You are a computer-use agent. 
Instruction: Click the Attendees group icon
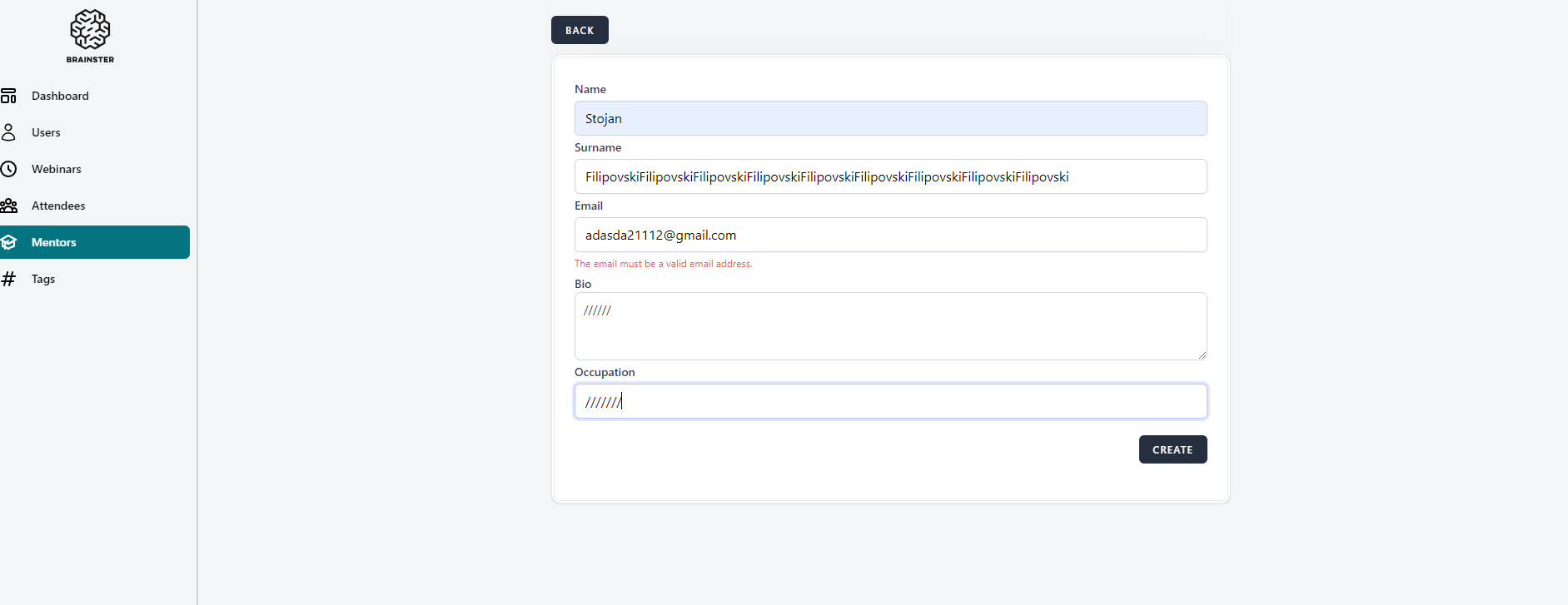point(8,206)
